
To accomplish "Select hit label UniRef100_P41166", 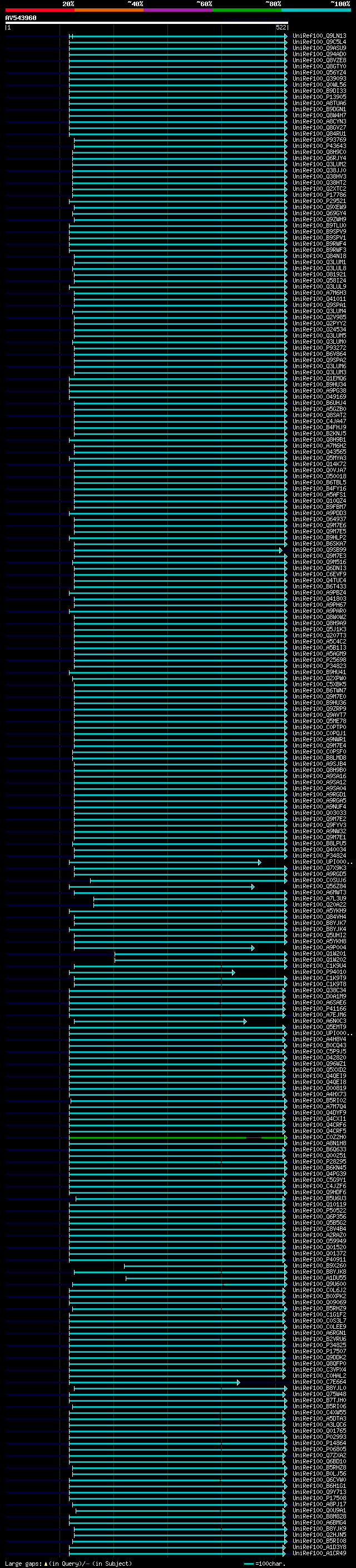I will (319, 1008).
